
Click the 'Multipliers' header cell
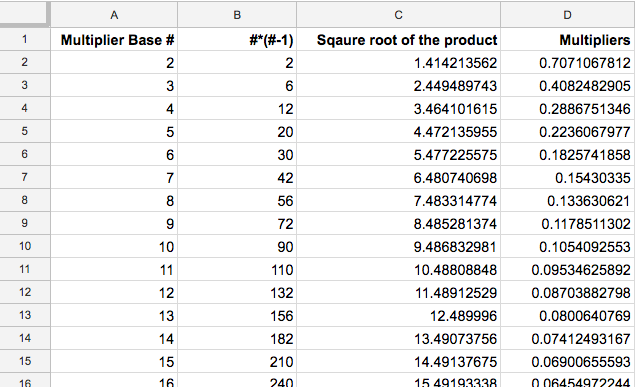pyautogui.click(x=568, y=39)
